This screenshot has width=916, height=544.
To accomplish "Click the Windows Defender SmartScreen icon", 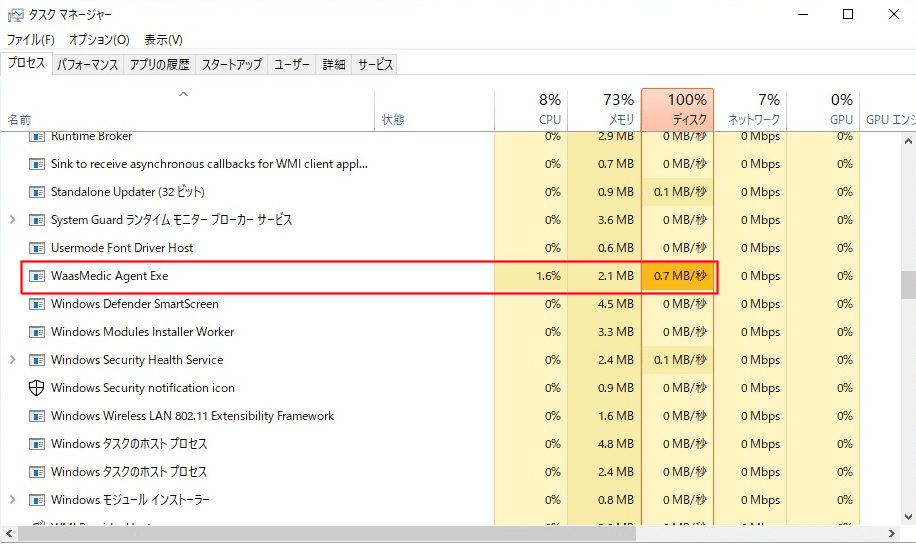I will click(x=36, y=304).
